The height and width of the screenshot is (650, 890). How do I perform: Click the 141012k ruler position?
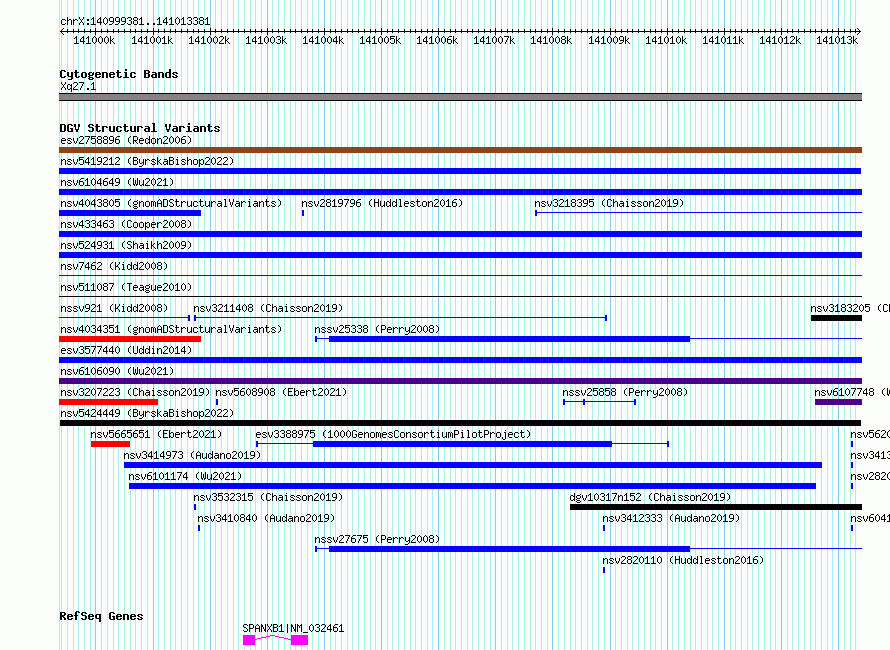point(780,40)
